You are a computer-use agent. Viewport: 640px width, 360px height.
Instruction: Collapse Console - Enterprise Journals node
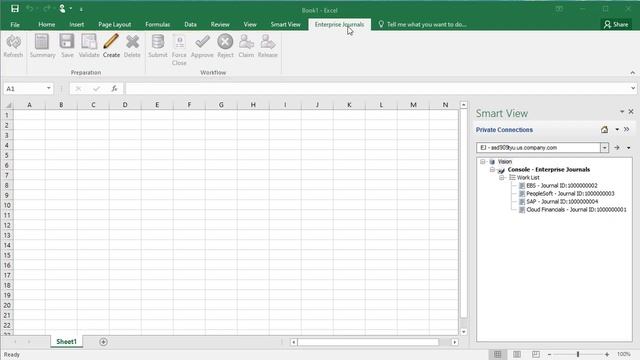click(x=492, y=169)
